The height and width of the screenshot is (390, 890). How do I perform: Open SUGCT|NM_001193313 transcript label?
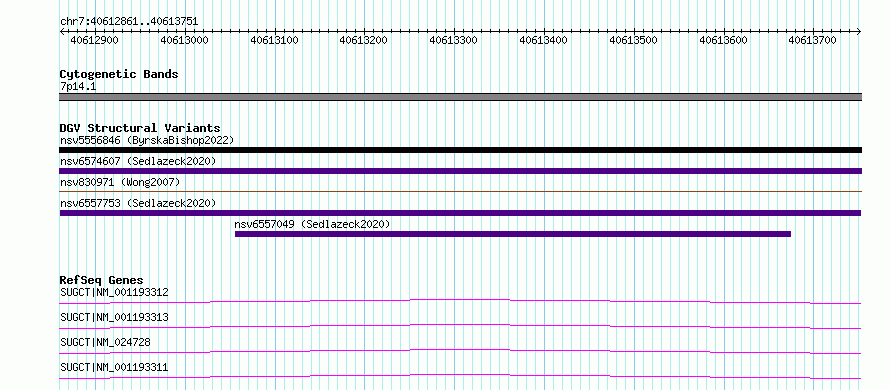pyautogui.click(x=114, y=317)
